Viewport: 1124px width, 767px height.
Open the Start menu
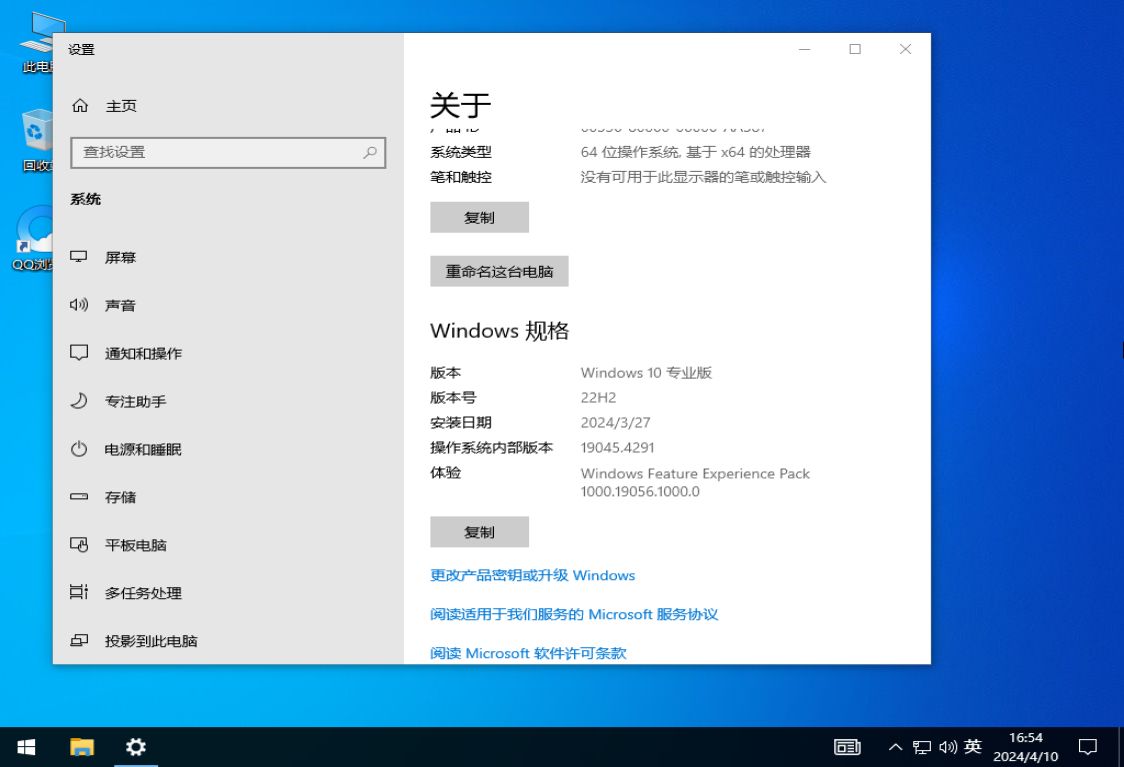click(25, 747)
